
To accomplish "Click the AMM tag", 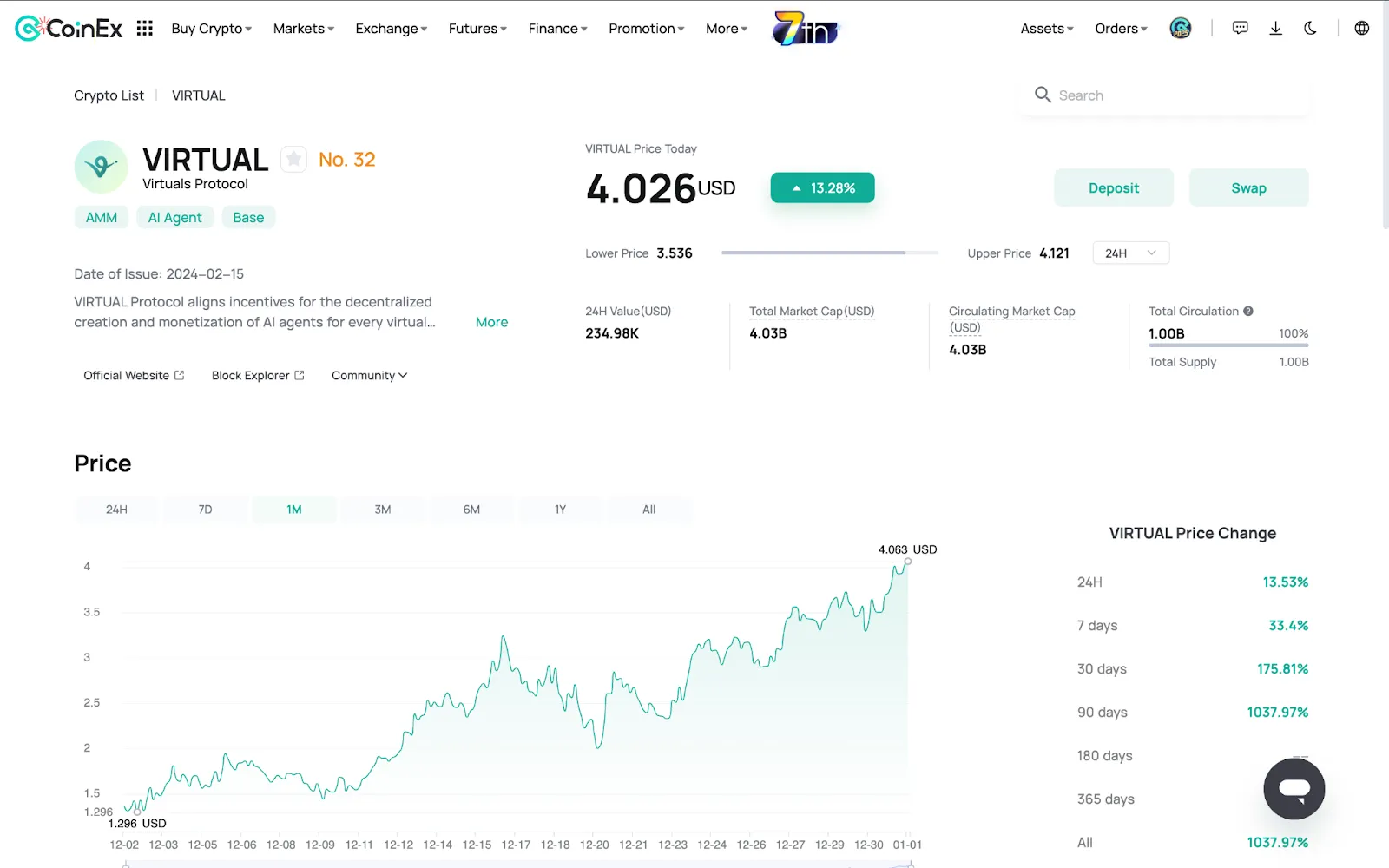I will pos(102,217).
